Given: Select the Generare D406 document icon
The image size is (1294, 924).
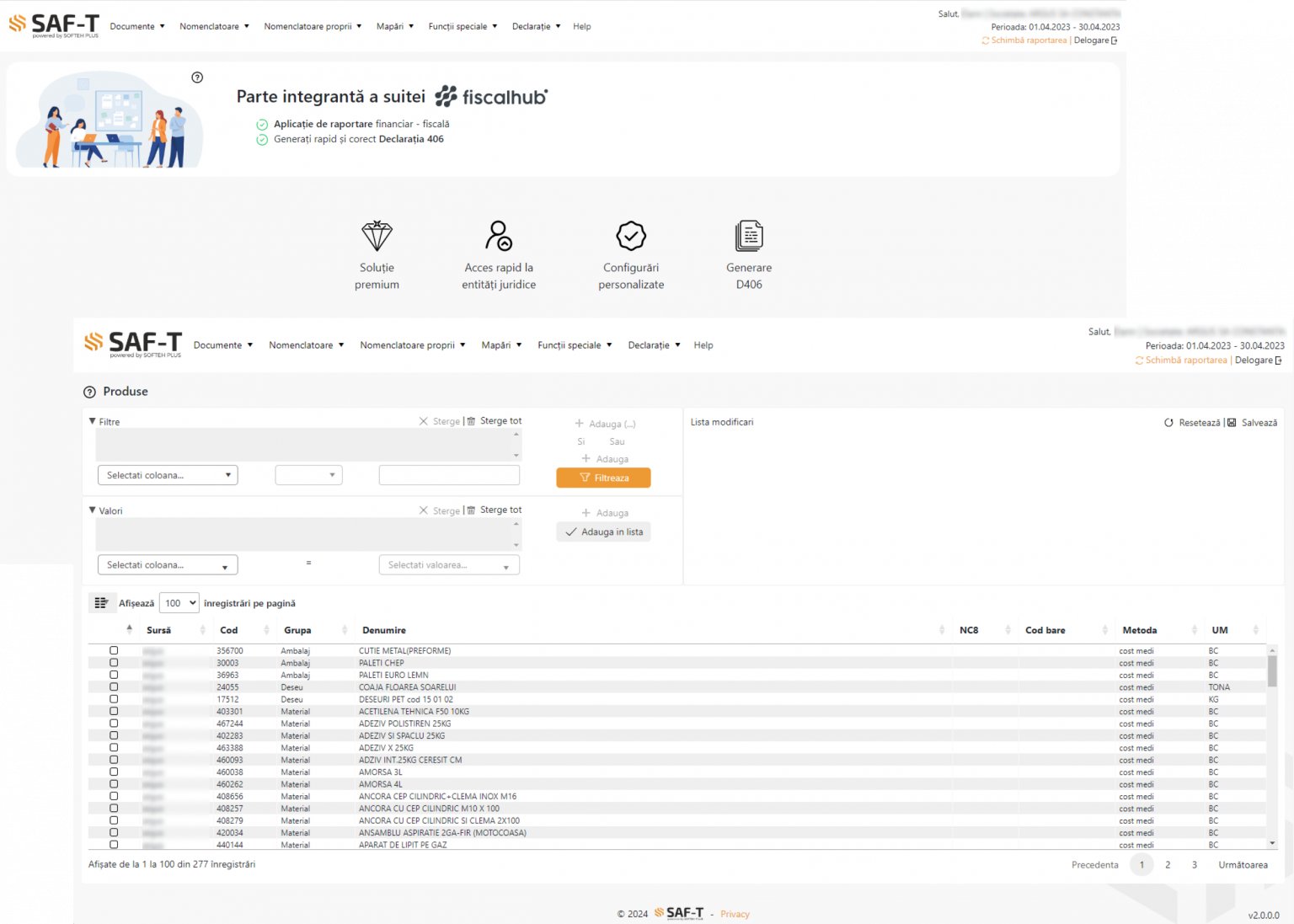Looking at the screenshot, I should click(749, 236).
